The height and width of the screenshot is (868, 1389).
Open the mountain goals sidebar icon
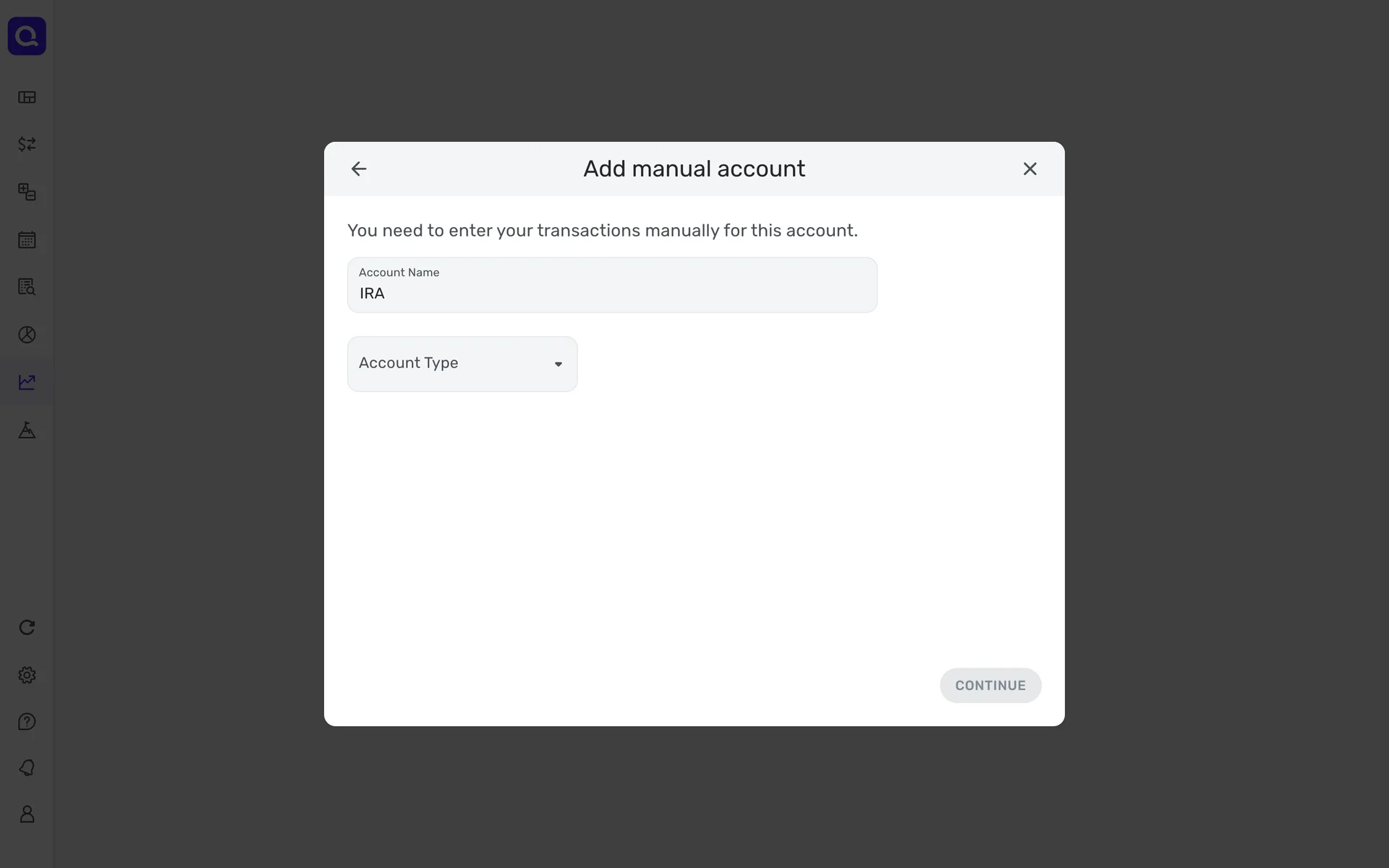pos(27,430)
